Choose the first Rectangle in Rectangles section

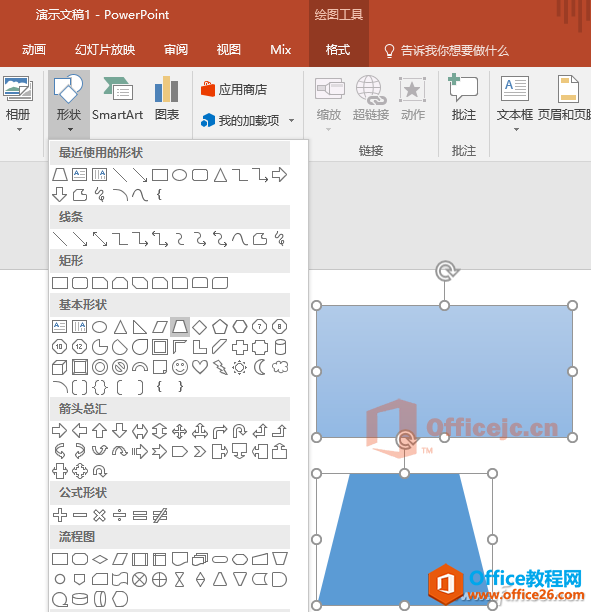click(60, 283)
